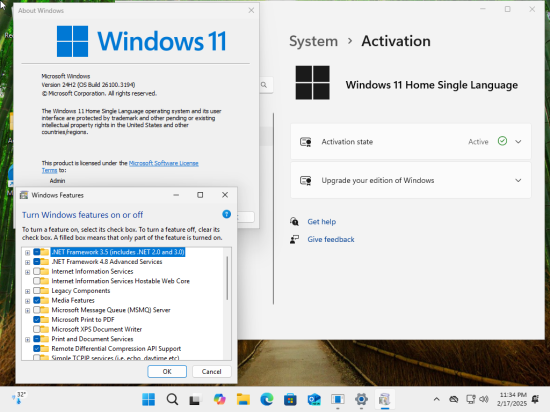This screenshot has height=412, width=550.
Task: Click the Start menu Windows logo
Action: coord(148,399)
